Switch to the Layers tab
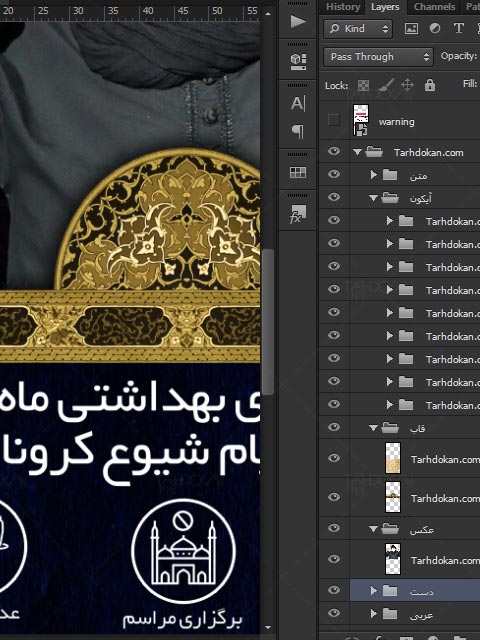This screenshot has height=640, width=480. [x=385, y=7]
